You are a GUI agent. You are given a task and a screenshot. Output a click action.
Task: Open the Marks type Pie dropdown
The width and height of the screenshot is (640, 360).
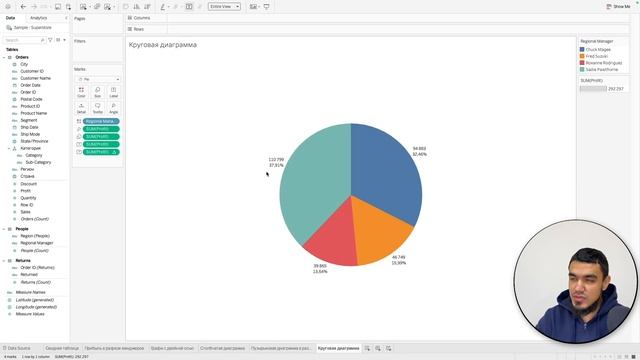point(98,79)
